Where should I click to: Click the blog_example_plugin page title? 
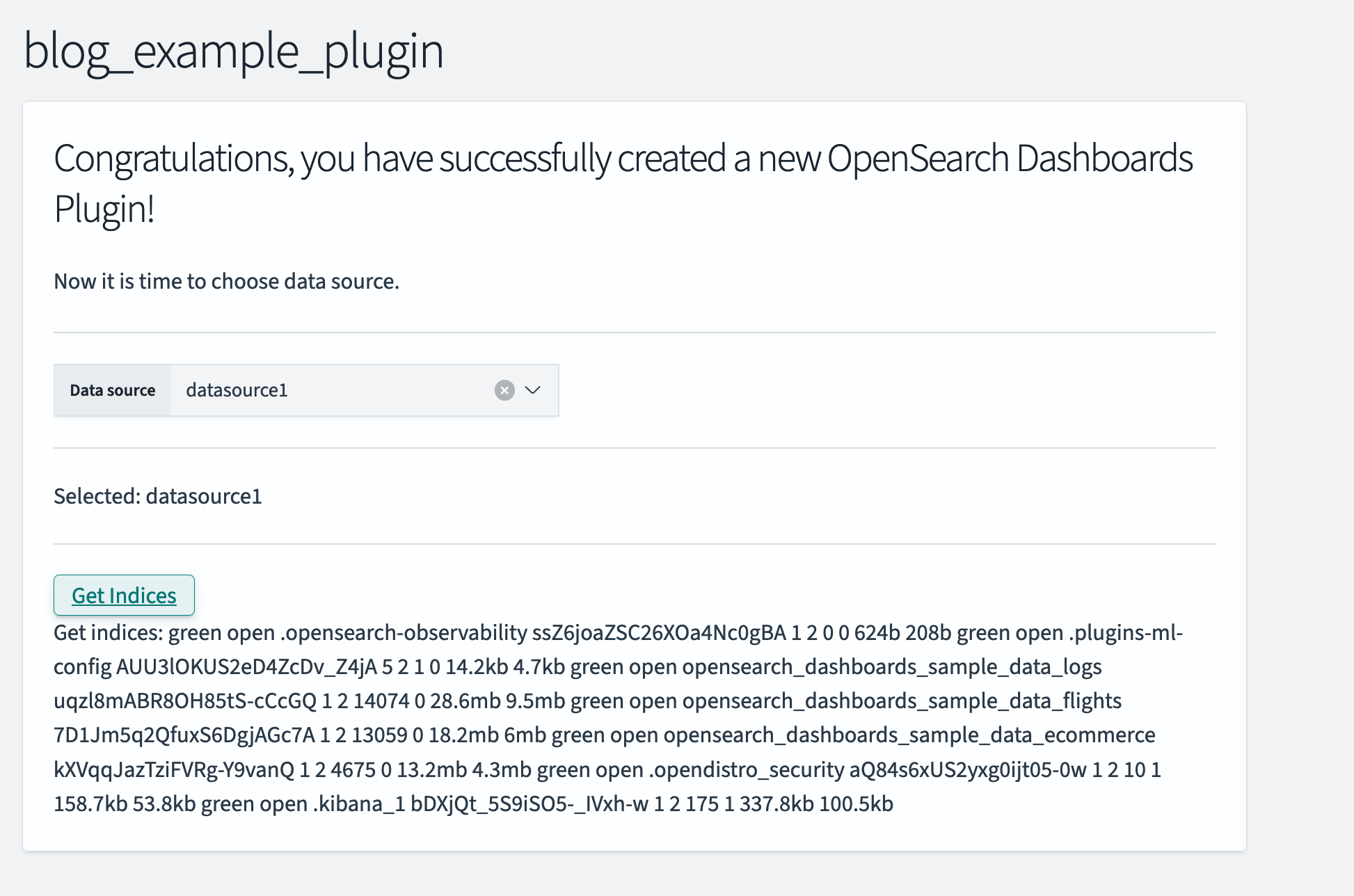tap(234, 51)
